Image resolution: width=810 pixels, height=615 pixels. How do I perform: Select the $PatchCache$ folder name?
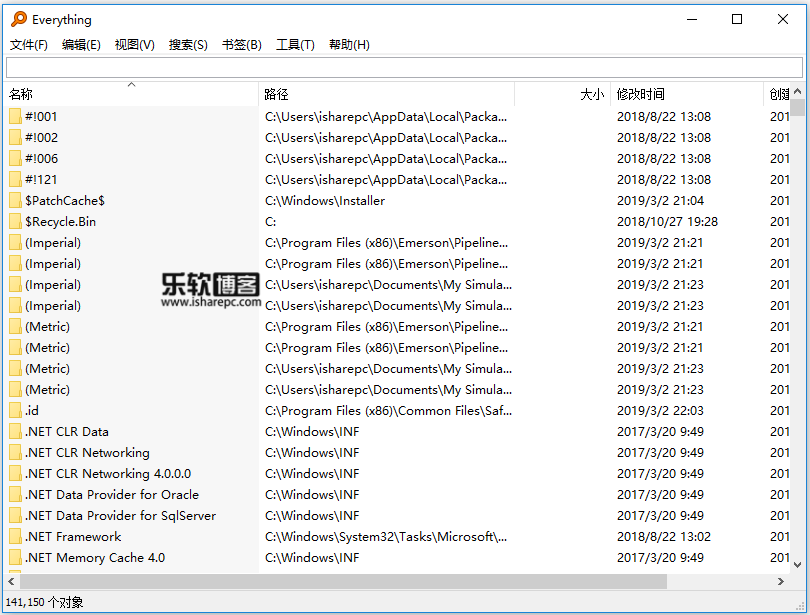point(65,201)
